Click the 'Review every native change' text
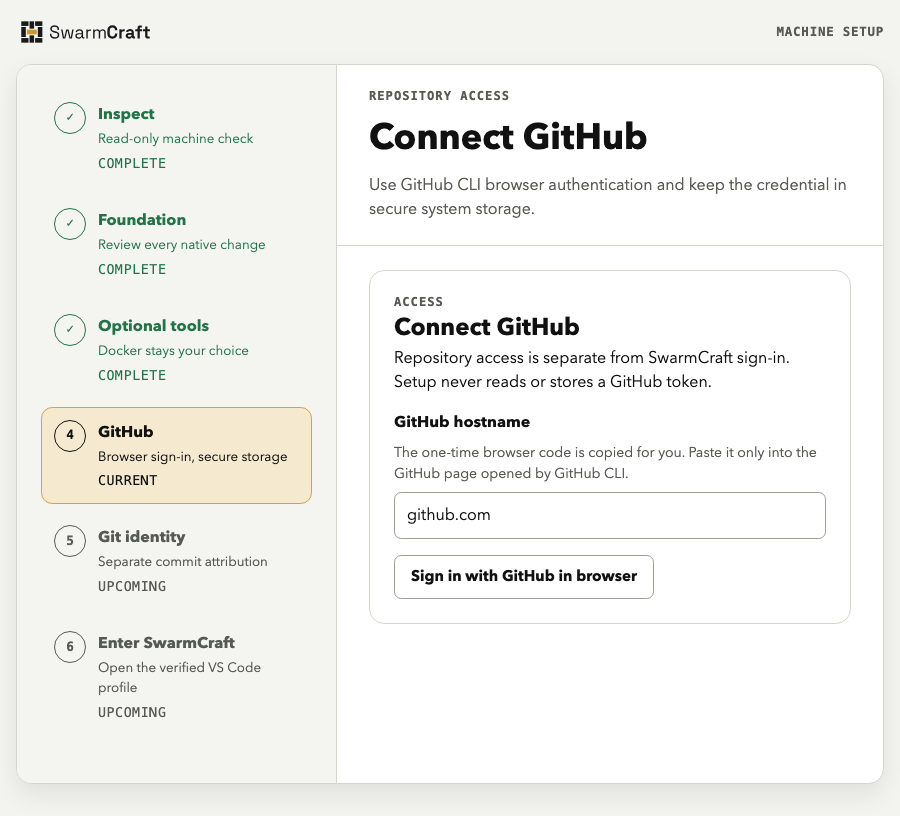900x816 pixels. click(182, 245)
